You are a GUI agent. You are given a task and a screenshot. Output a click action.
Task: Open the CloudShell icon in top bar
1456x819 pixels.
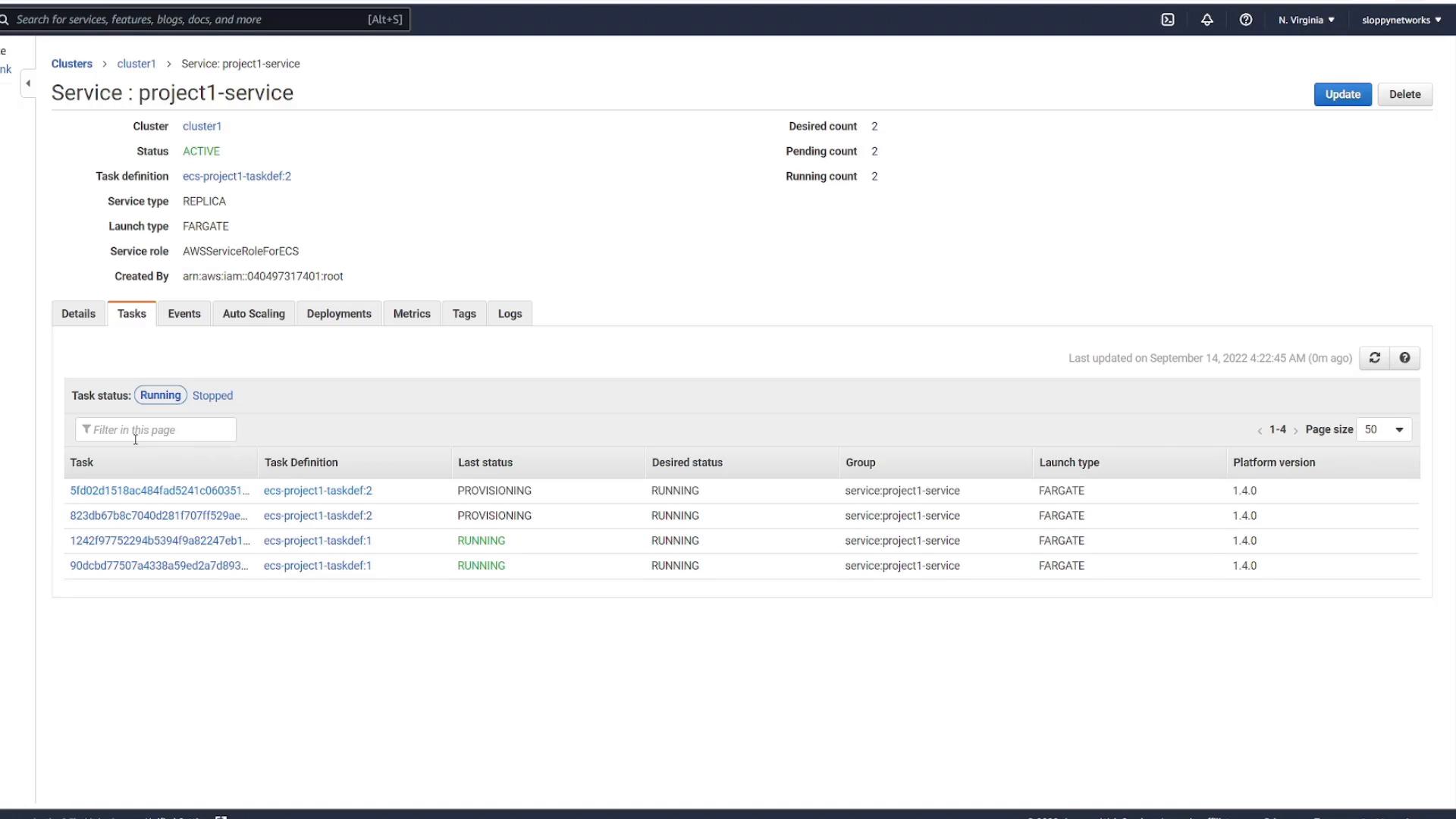point(1168,20)
